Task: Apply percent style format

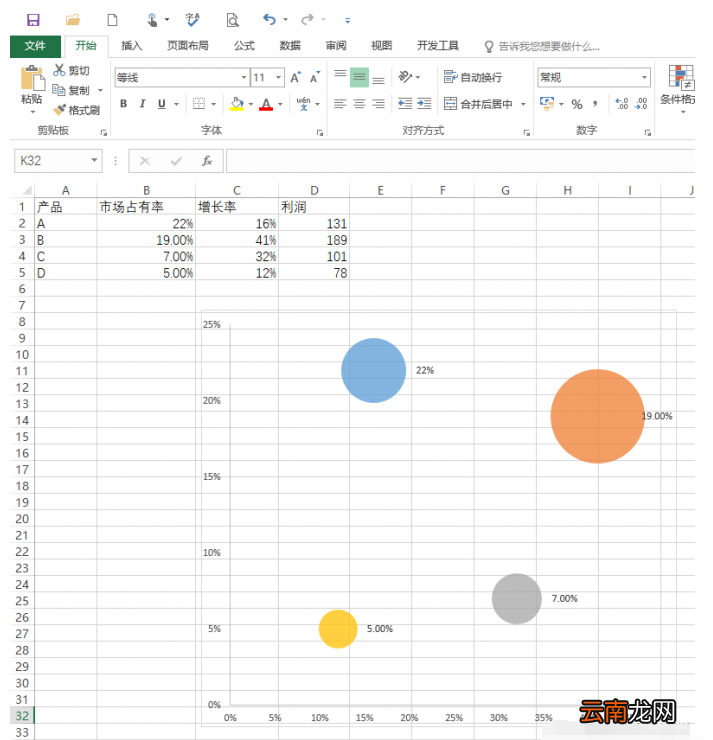Action: (x=577, y=104)
